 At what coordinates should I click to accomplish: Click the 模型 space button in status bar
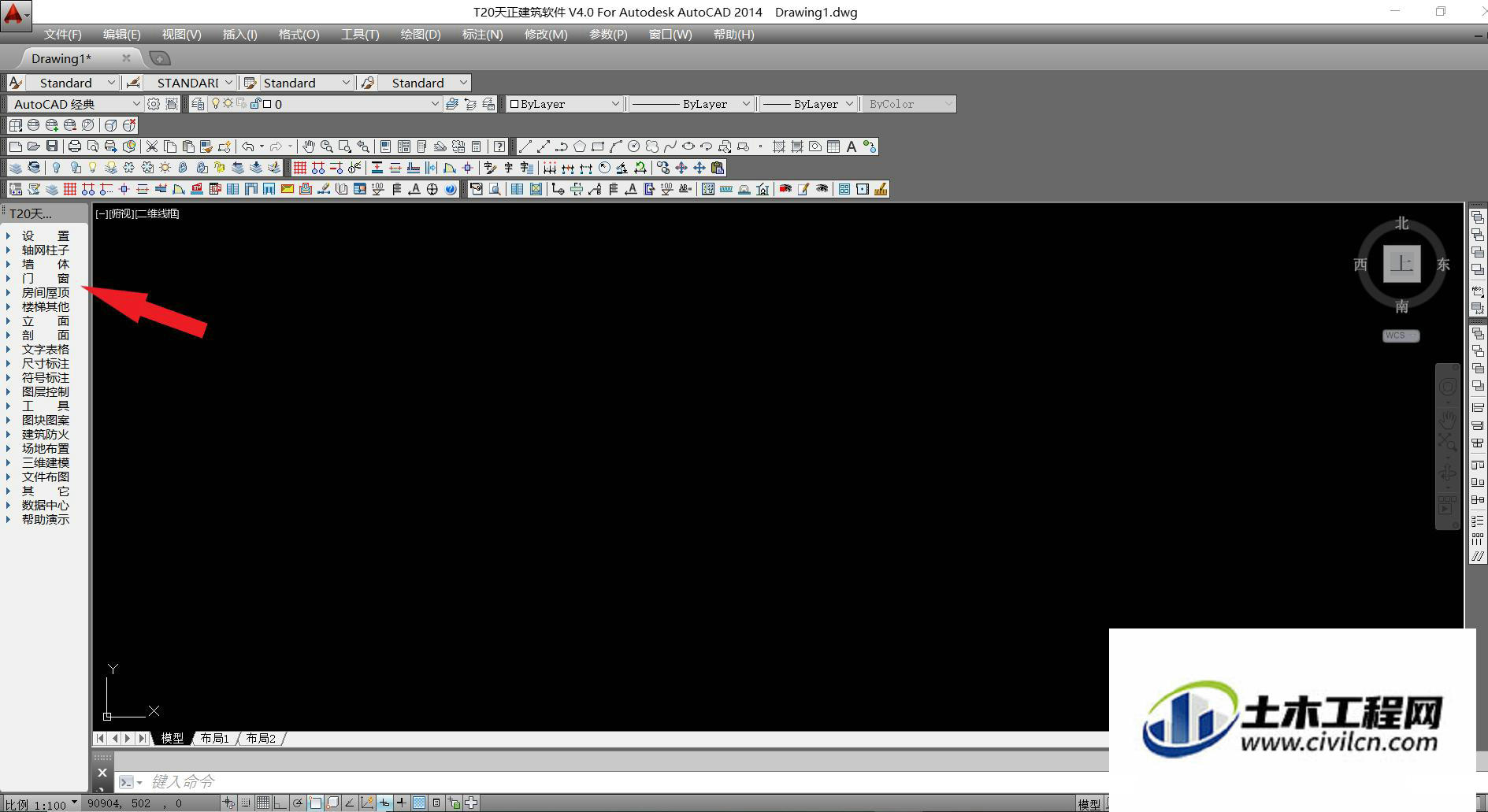click(1089, 804)
